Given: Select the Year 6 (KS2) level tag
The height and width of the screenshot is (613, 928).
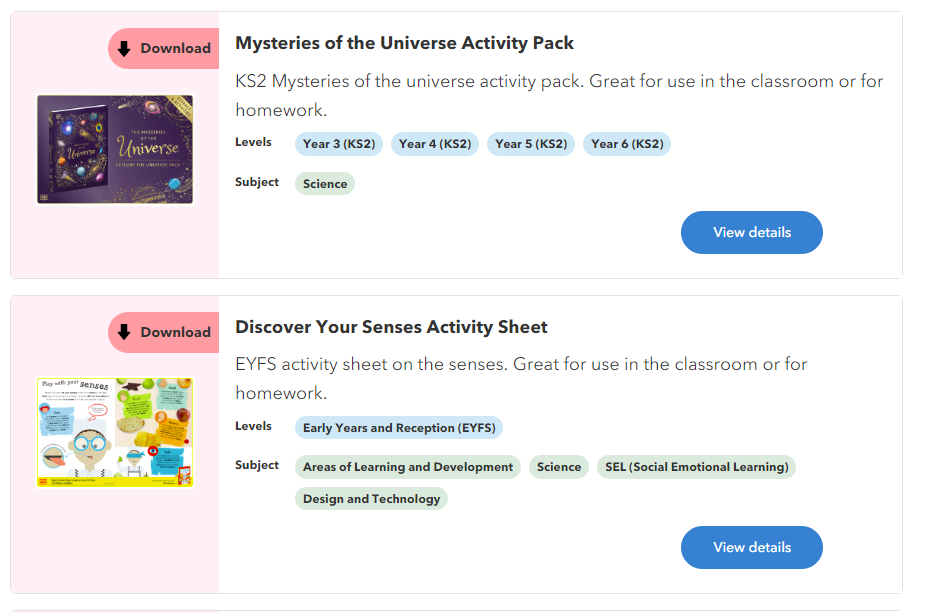Looking at the screenshot, I should click(627, 144).
